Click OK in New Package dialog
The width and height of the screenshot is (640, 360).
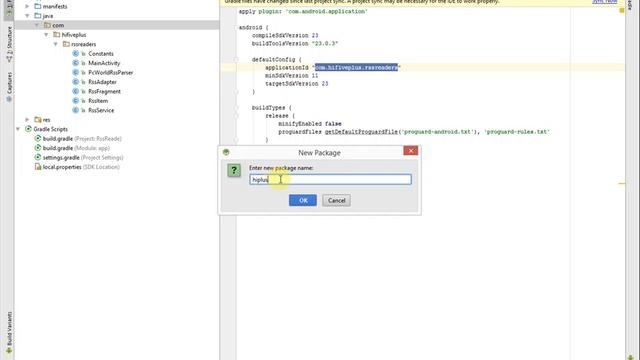(x=302, y=200)
